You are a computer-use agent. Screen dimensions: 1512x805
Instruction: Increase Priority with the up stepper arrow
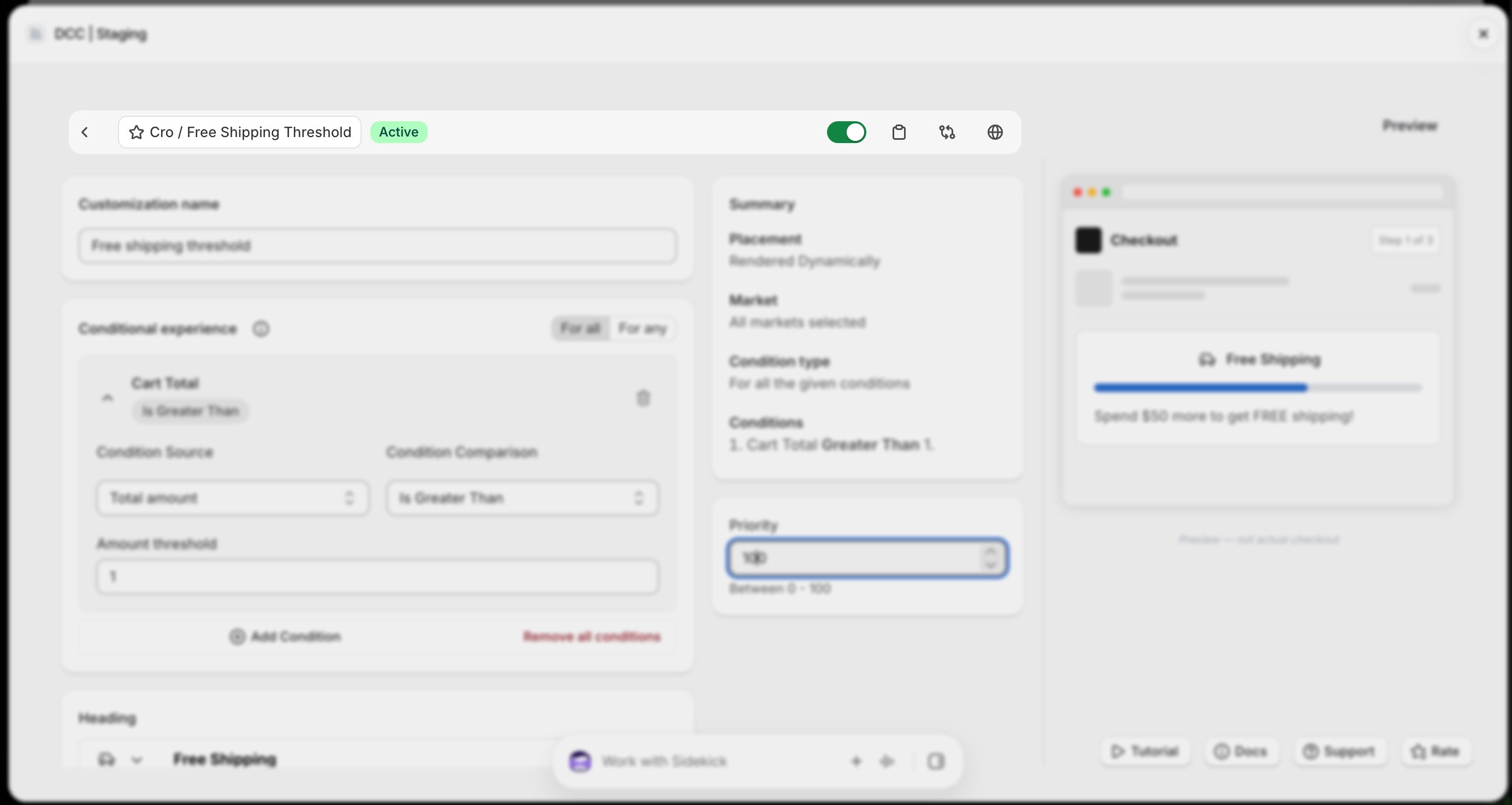pos(991,551)
